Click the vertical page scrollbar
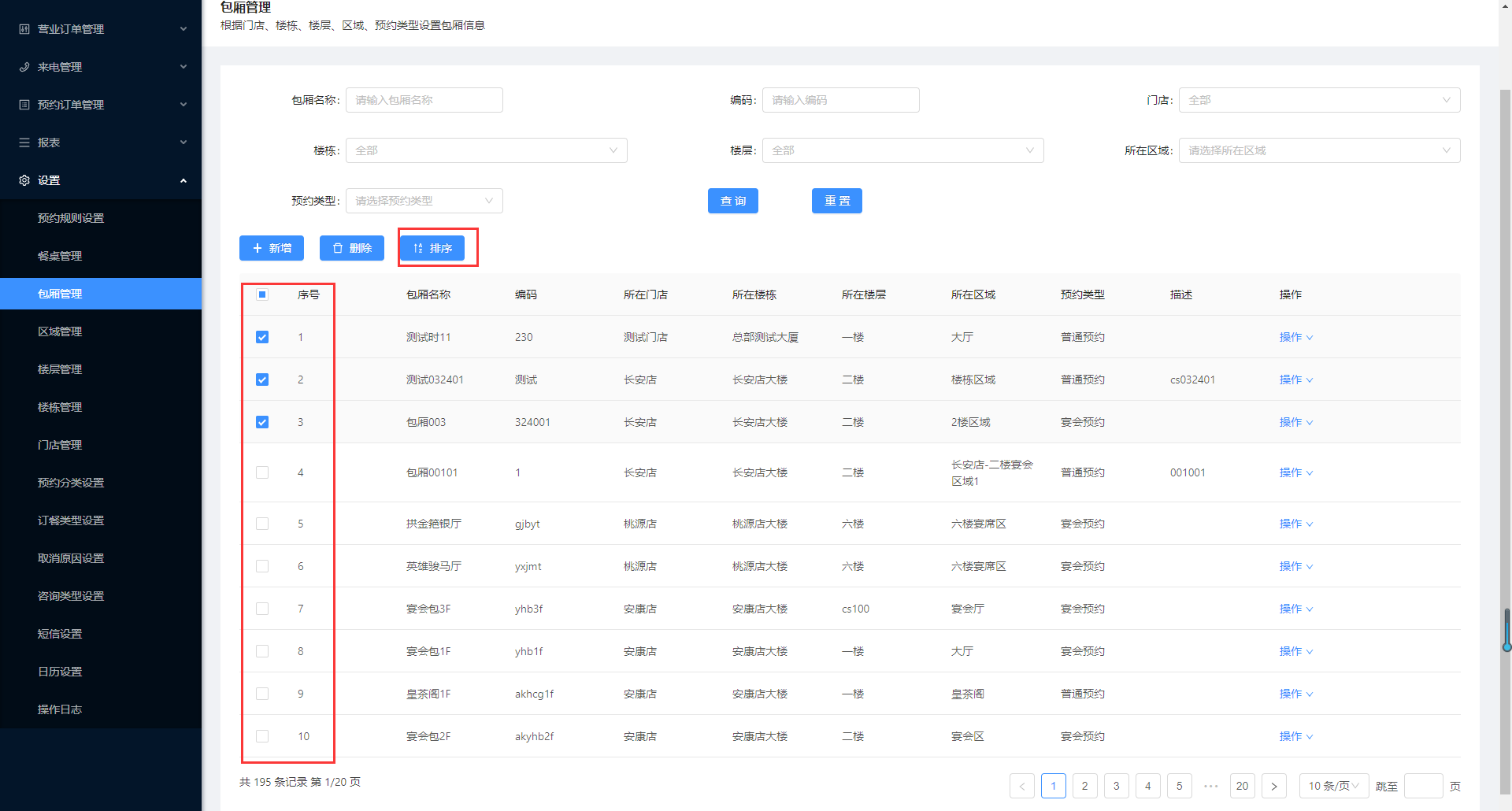The height and width of the screenshot is (811, 1512). pos(1505,441)
